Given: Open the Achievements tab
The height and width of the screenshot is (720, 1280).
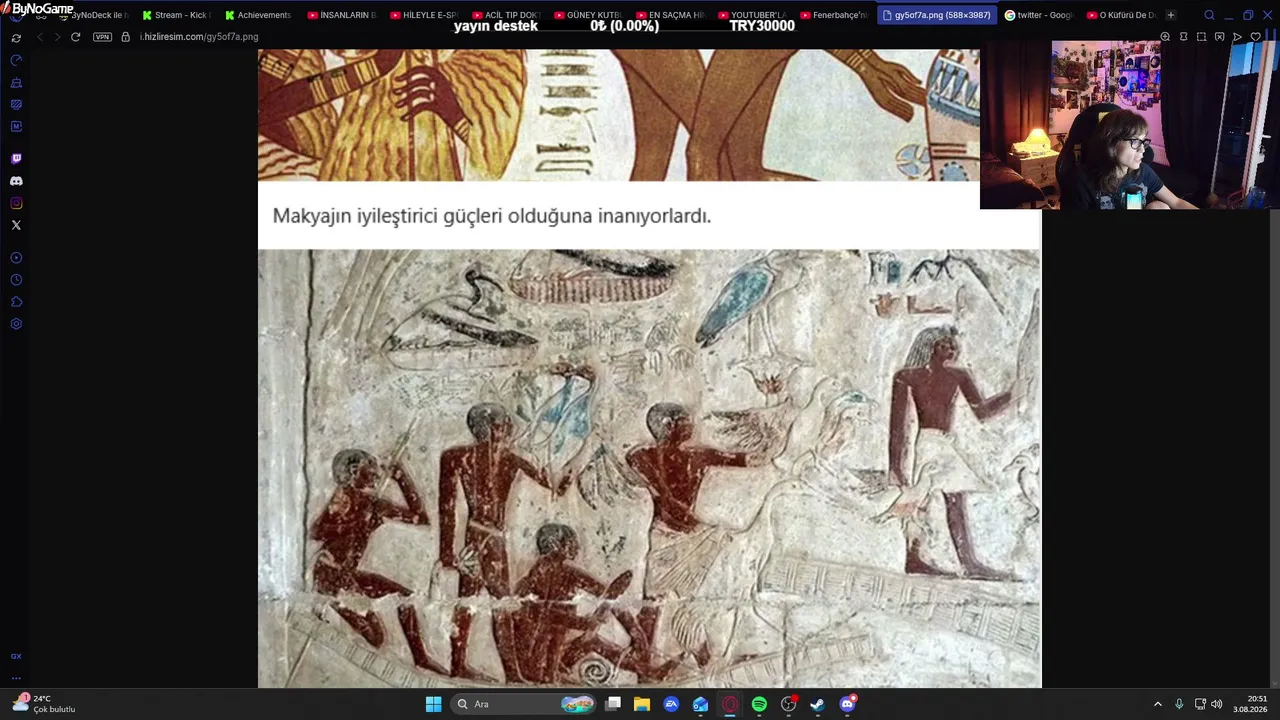Looking at the screenshot, I should tap(258, 15).
